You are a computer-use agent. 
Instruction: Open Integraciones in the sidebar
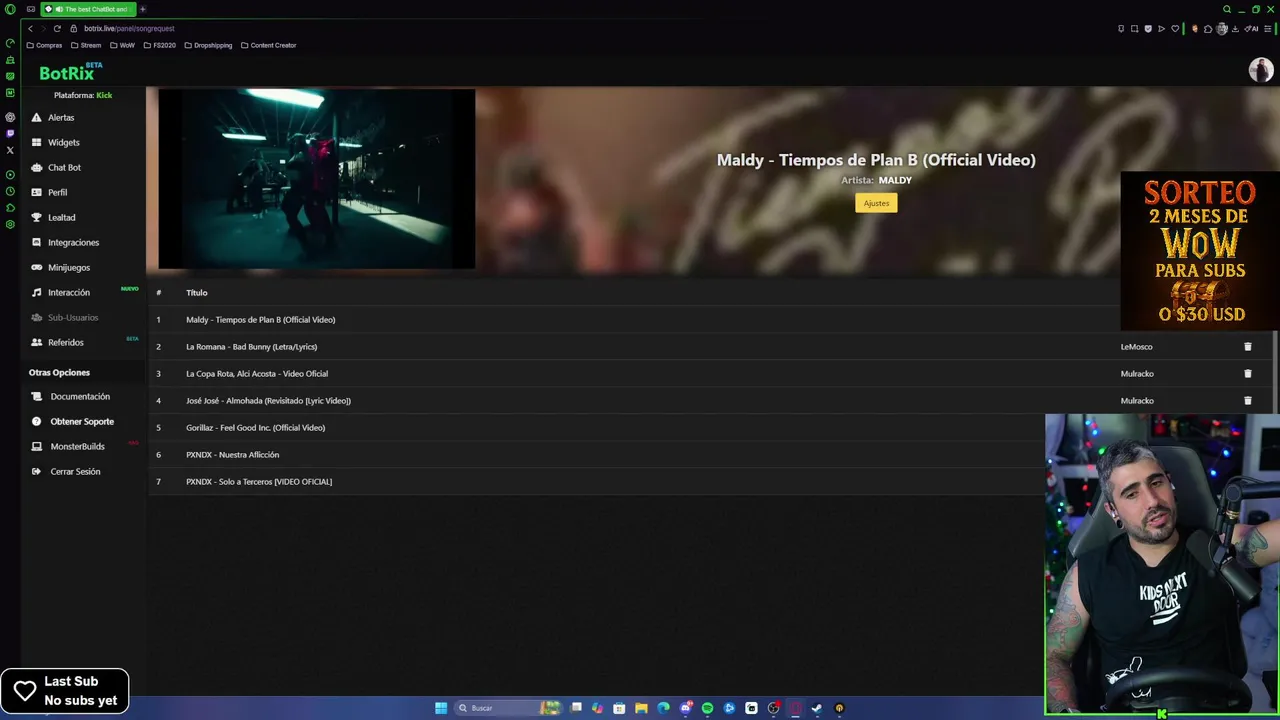tap(73, 243)
